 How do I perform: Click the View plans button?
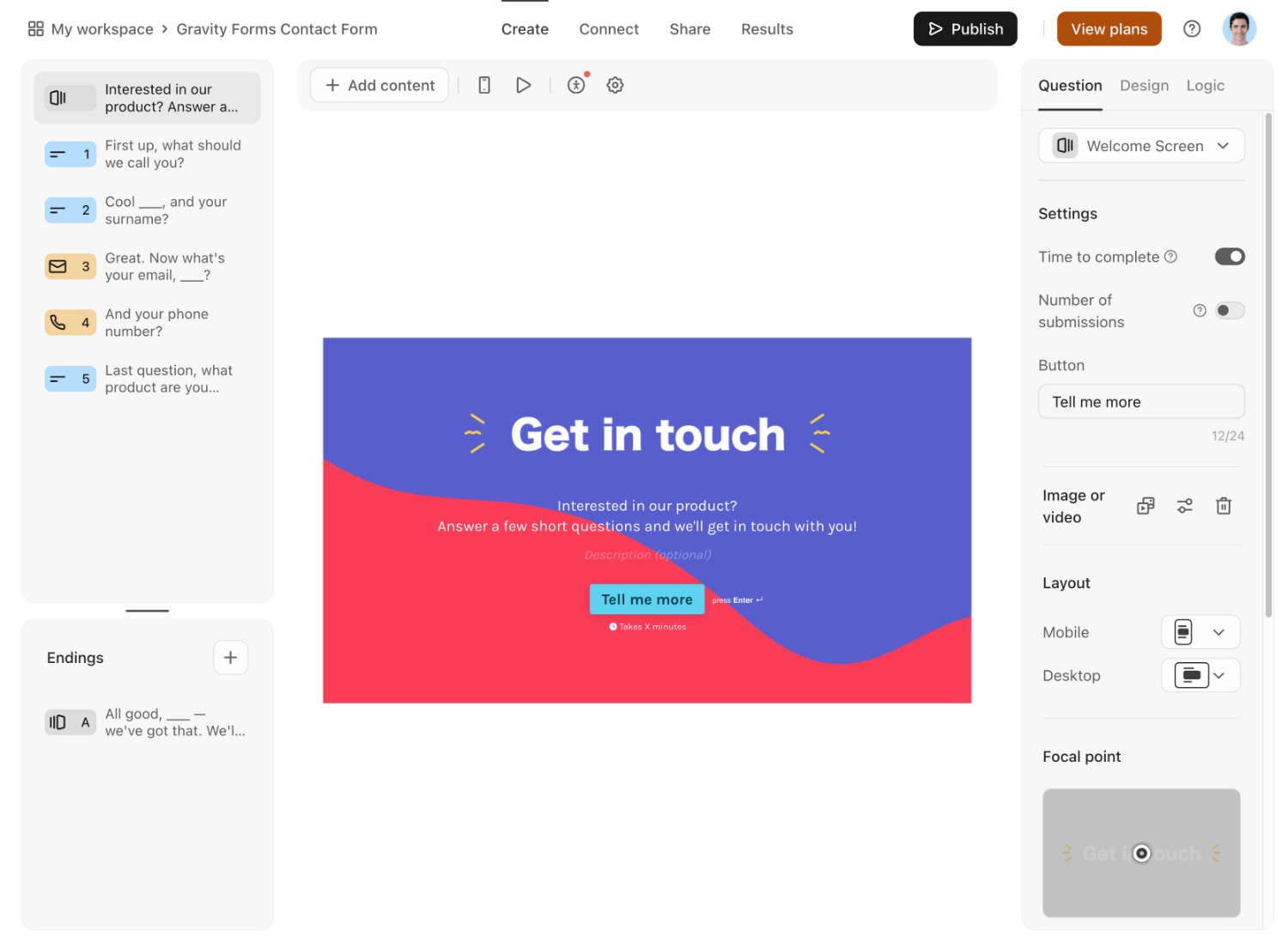coord(1109,29)
